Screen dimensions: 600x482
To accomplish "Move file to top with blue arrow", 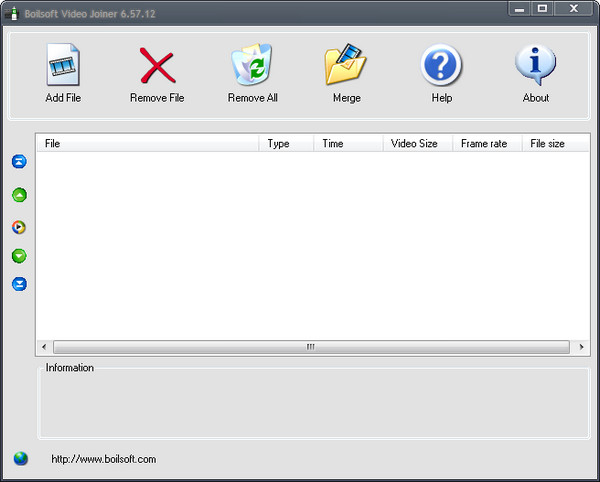I will [19, 161].
